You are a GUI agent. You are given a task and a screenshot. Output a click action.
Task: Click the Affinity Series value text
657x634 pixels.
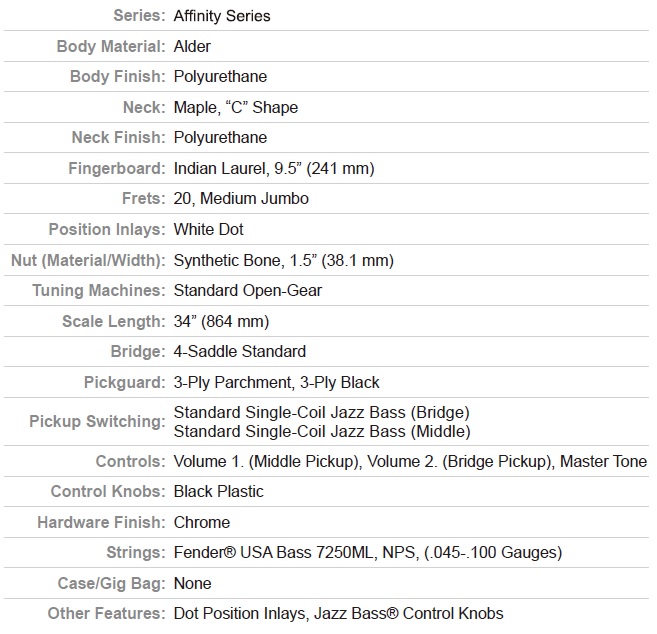point(222,16)
